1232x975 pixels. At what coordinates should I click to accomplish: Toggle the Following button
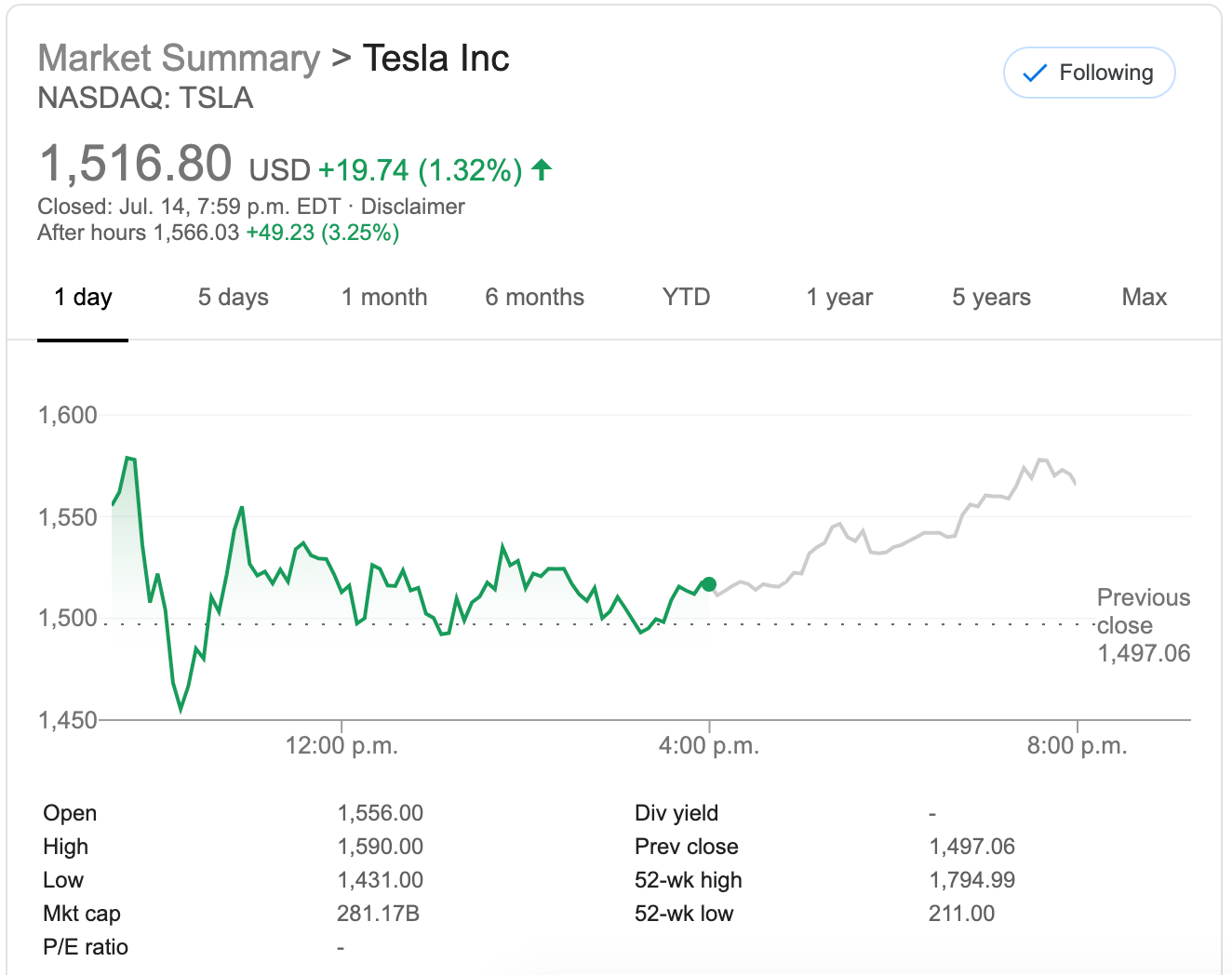tap(1089, 73)
